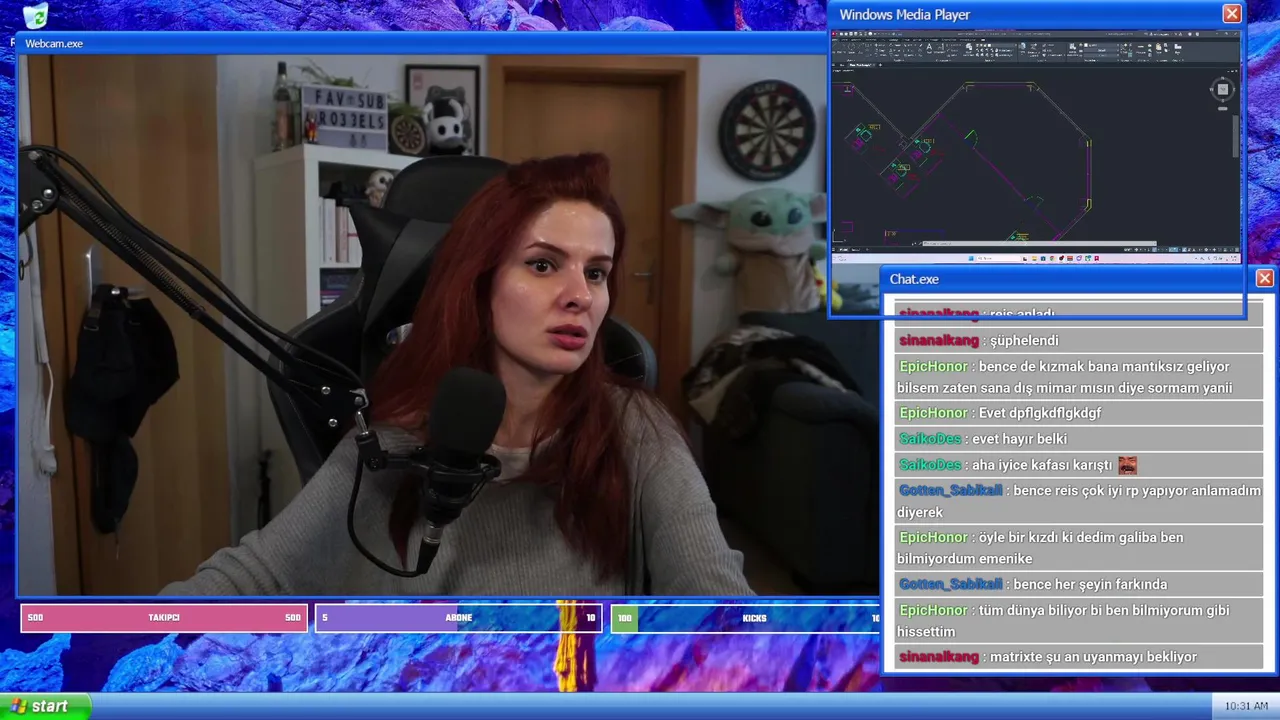
Task: Click EpicHonor's 'bence de kızmak' message
Action: (1078, 377)
